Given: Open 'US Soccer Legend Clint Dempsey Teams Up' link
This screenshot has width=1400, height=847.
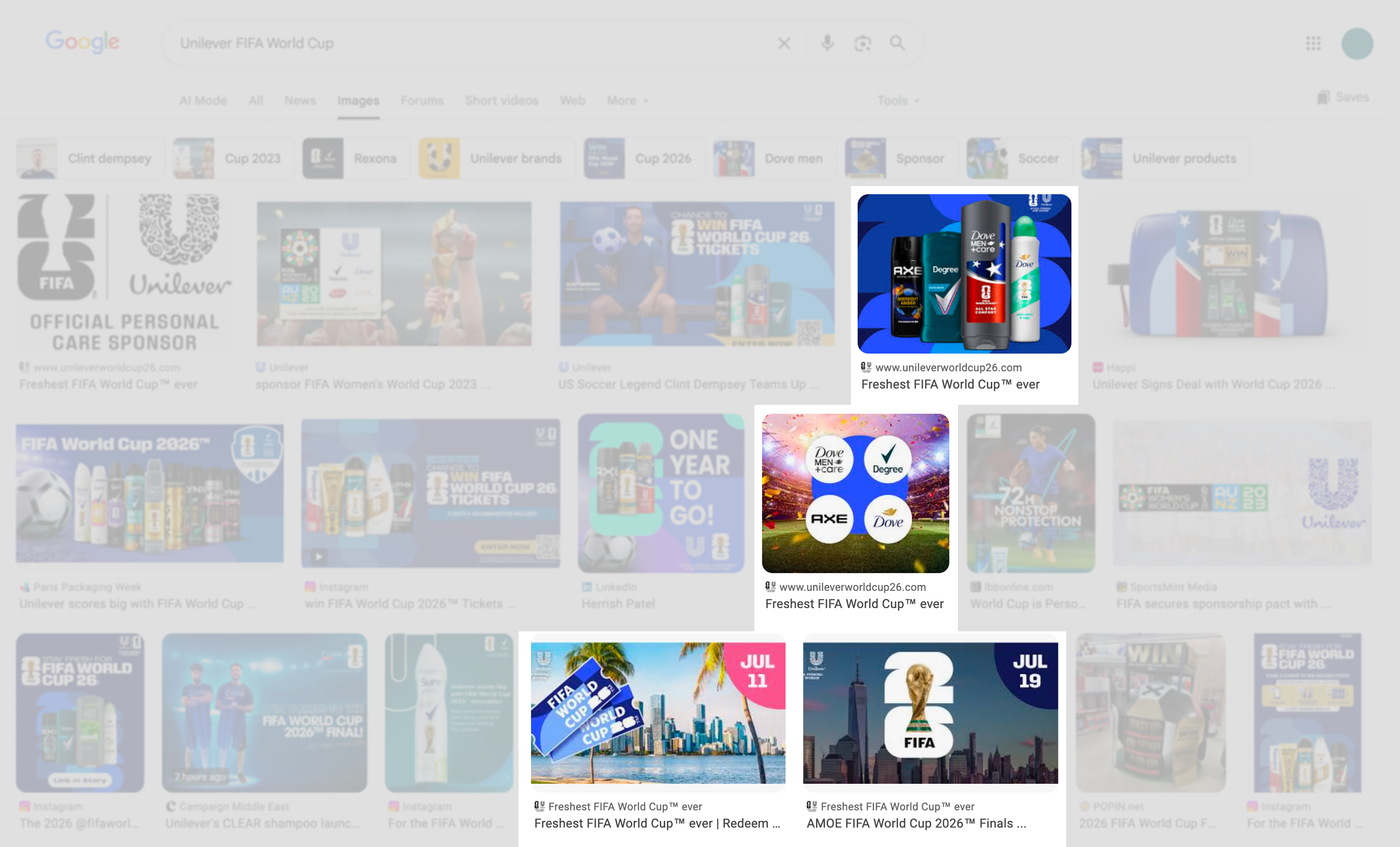Looking at the screenshot, I should coord(689,385).
